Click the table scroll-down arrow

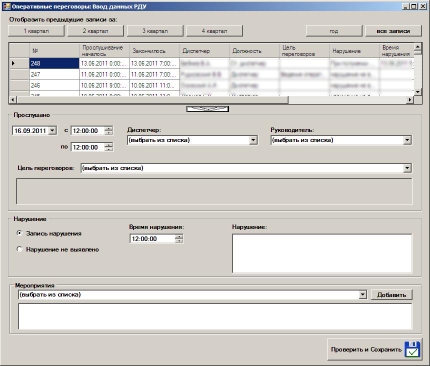point(418,92)
